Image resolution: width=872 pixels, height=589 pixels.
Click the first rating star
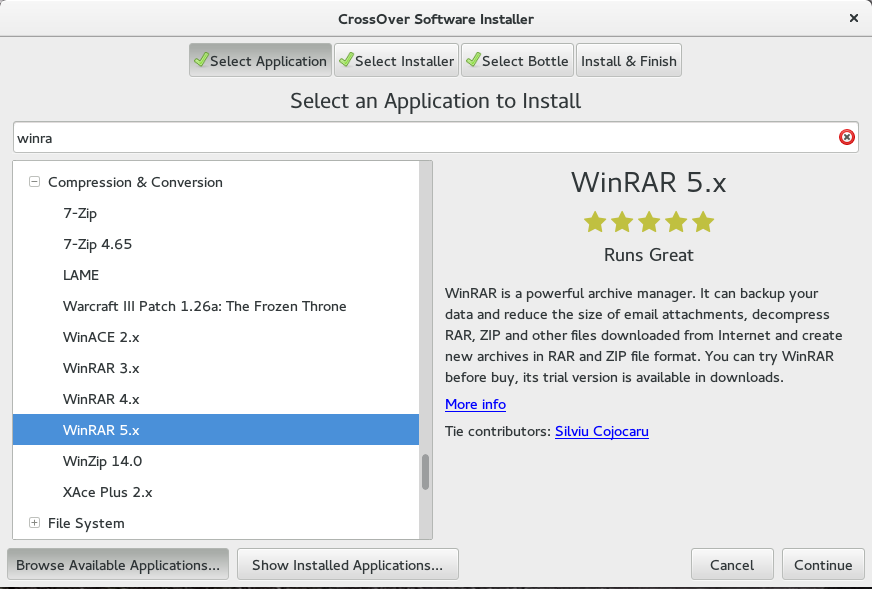(594, 222)
